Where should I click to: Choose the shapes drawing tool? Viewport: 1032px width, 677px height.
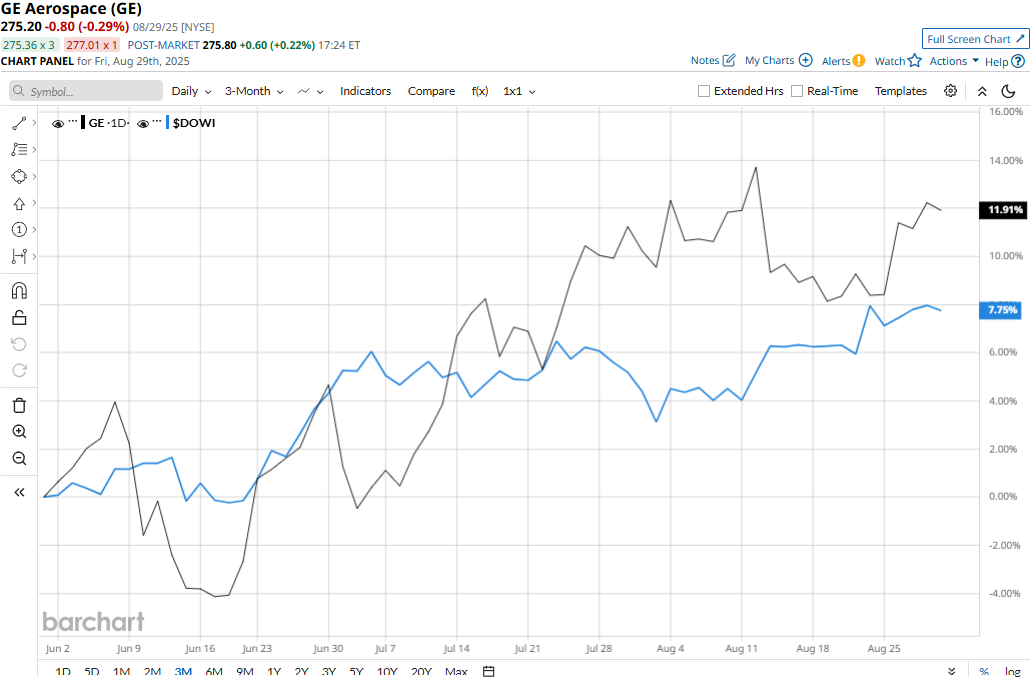click(19, 176)
